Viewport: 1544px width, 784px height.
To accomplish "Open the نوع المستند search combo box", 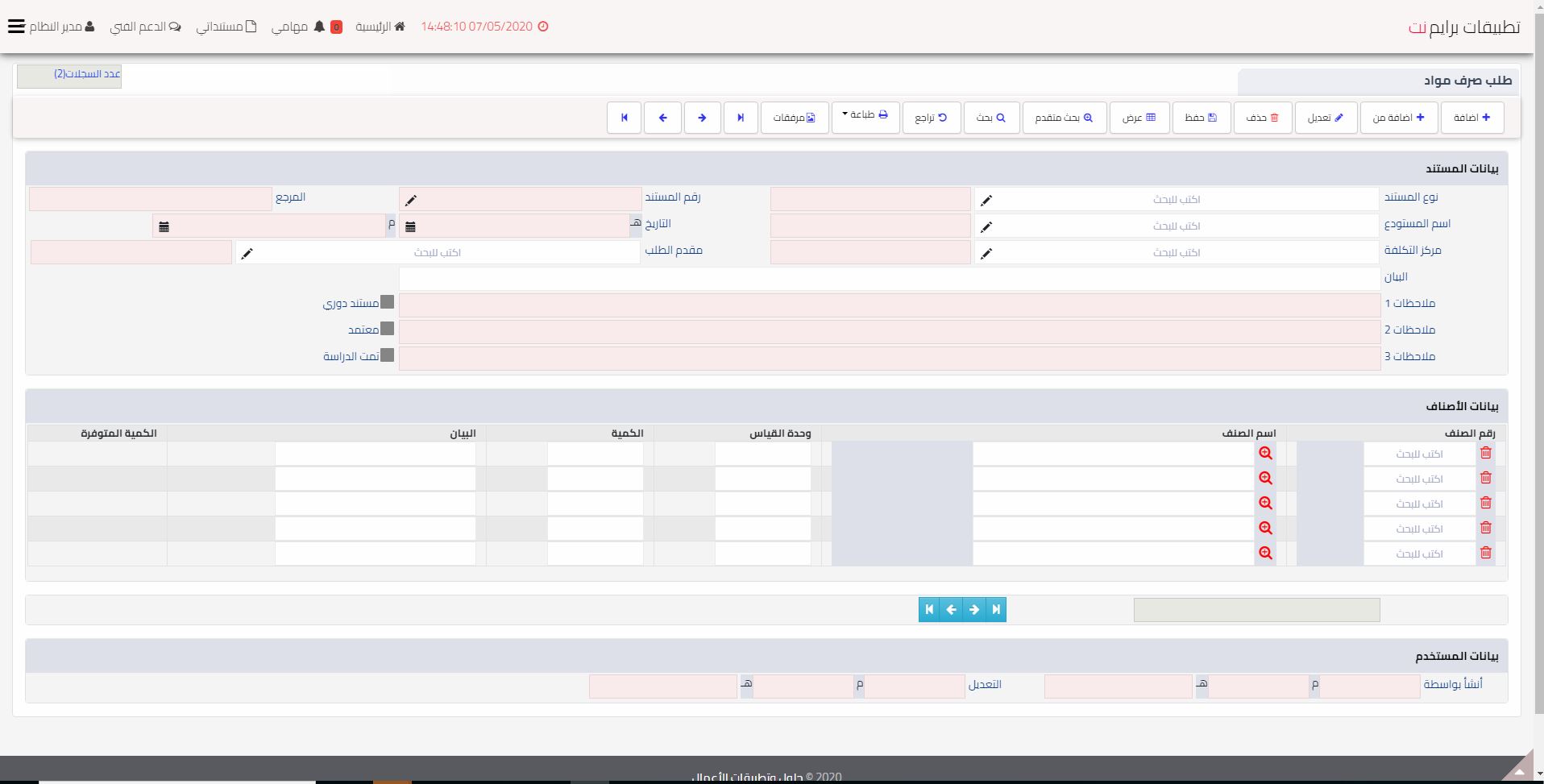I will tap(1176, 199).
